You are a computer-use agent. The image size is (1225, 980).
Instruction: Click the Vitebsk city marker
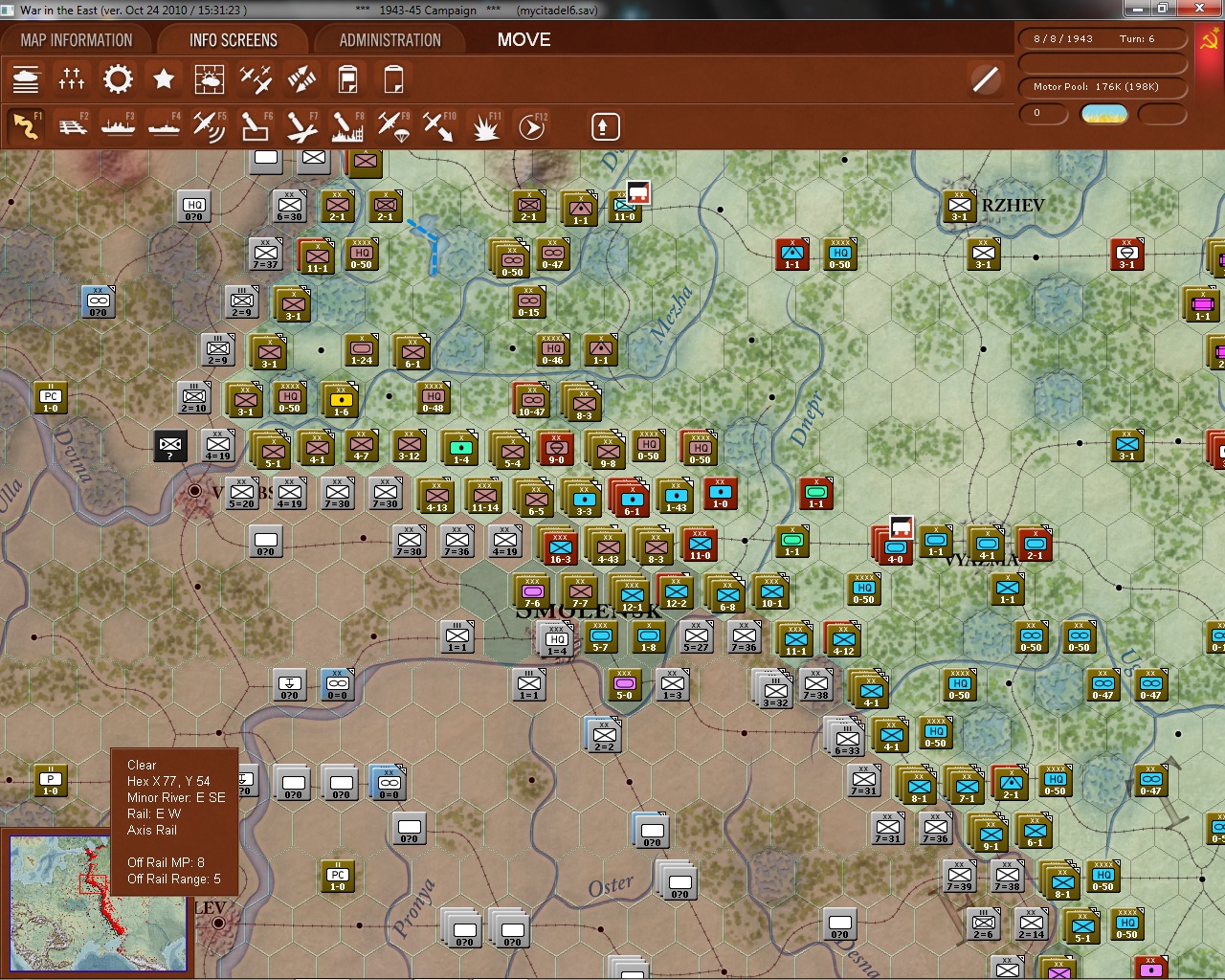(x=194, y=490)
